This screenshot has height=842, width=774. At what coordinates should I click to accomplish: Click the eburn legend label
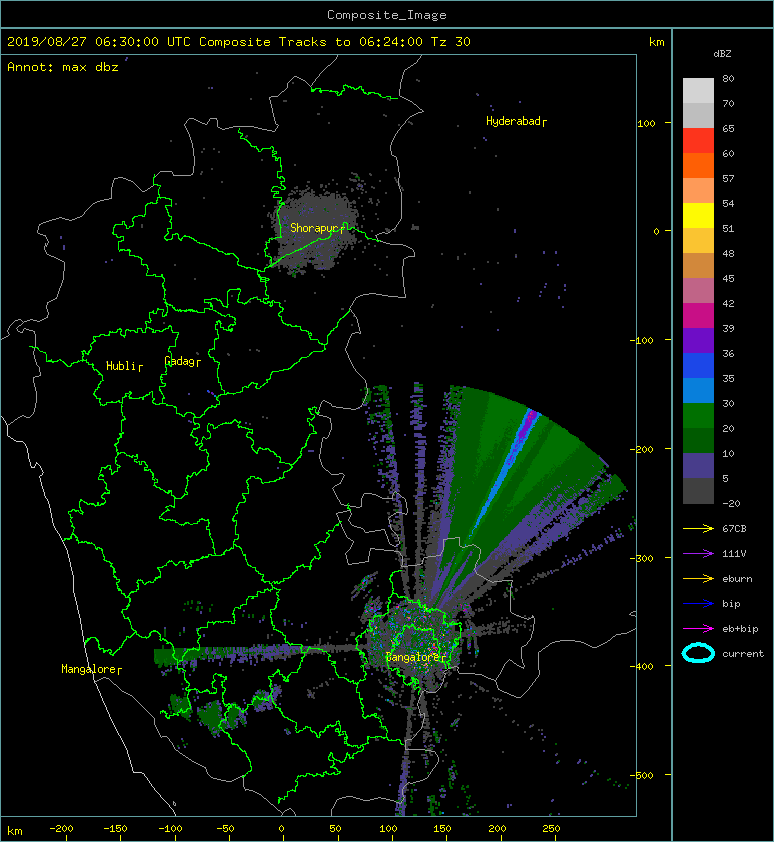click(737, 579)
